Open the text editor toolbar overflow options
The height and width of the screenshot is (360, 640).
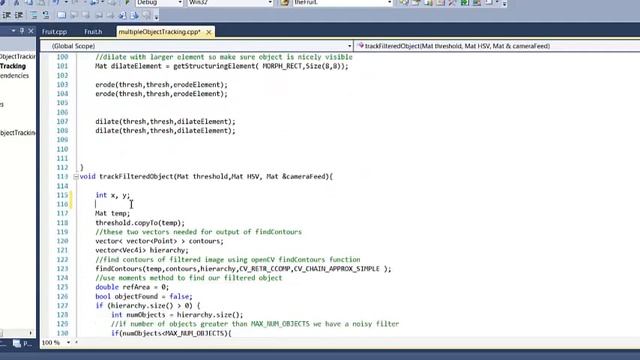point(156,16)
